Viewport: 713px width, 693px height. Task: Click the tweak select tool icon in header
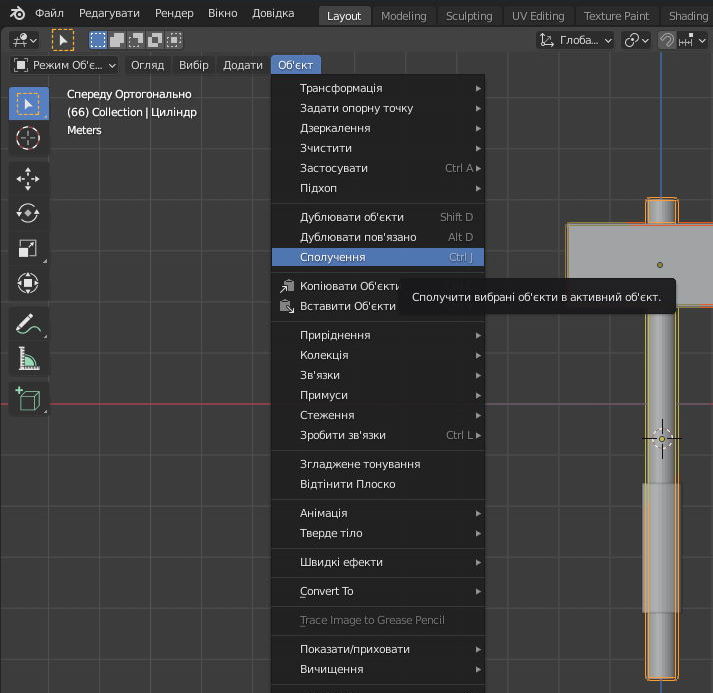pyautogui.click(x=63, y=40)
